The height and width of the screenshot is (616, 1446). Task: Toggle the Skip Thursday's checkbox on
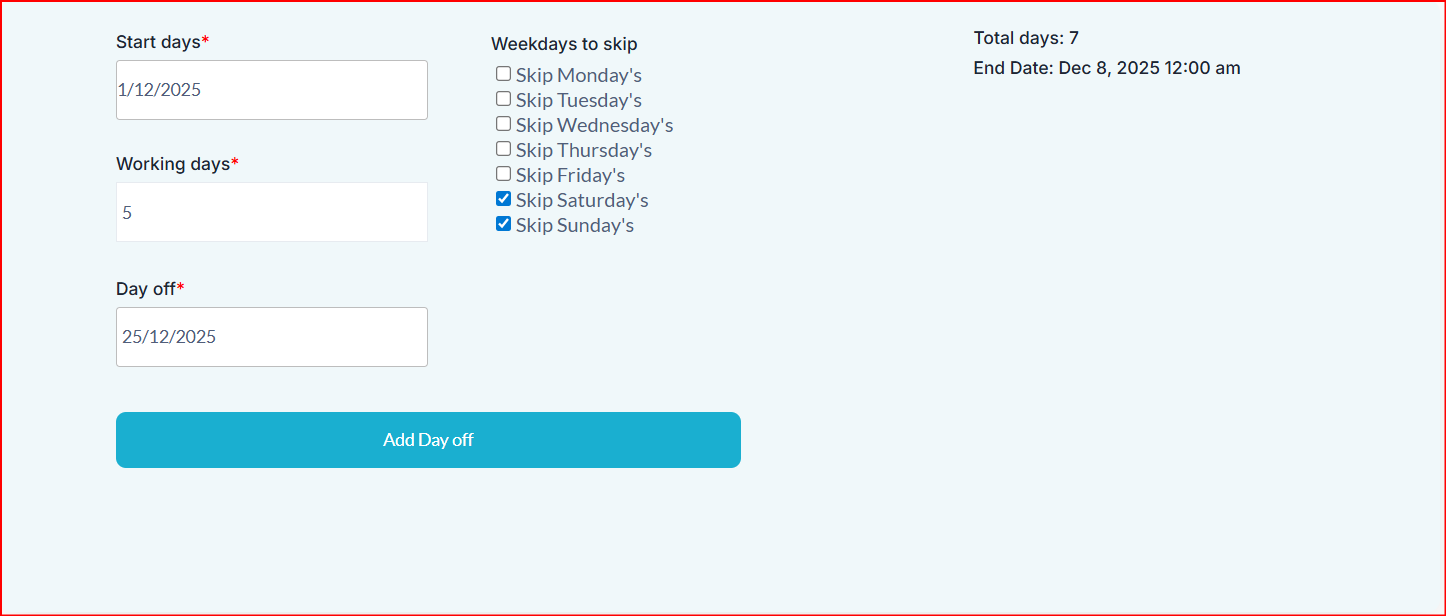504,149
